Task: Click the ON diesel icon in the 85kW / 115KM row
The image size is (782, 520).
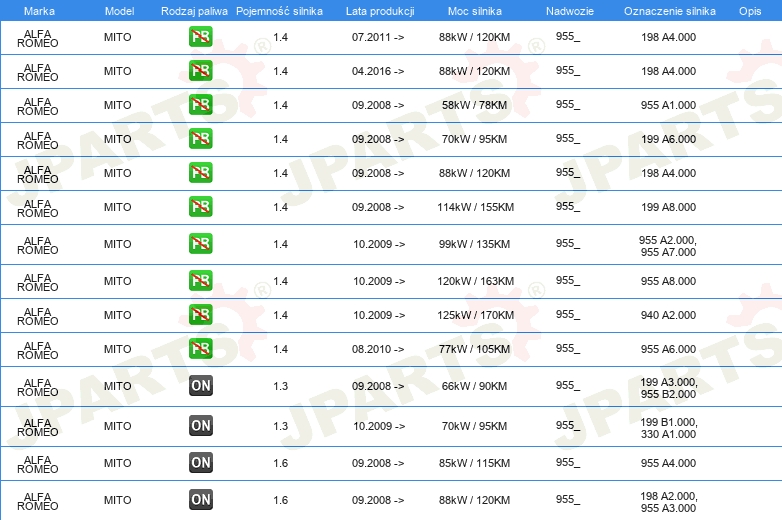Action: click(x=200, y=463)
